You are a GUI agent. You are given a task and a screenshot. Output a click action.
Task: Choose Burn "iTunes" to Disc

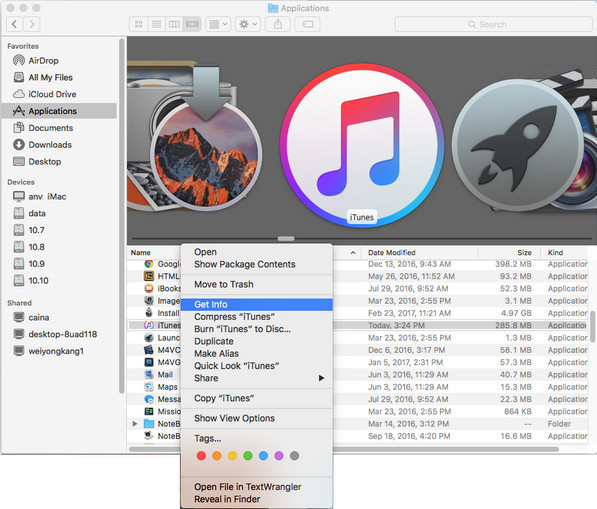(257, 329)
